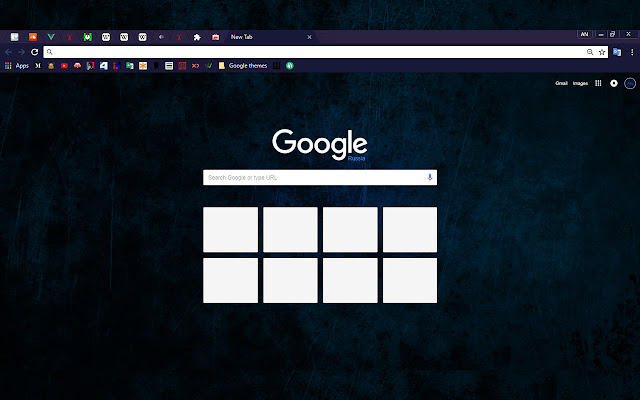Open the Google apps grid
This screenshot has width=640, height=400.
598,83
